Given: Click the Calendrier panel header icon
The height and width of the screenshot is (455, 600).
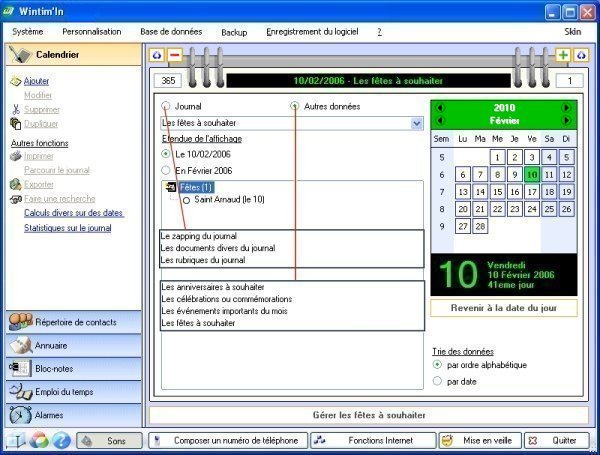Looking at the screenshot, I should 19,54.
